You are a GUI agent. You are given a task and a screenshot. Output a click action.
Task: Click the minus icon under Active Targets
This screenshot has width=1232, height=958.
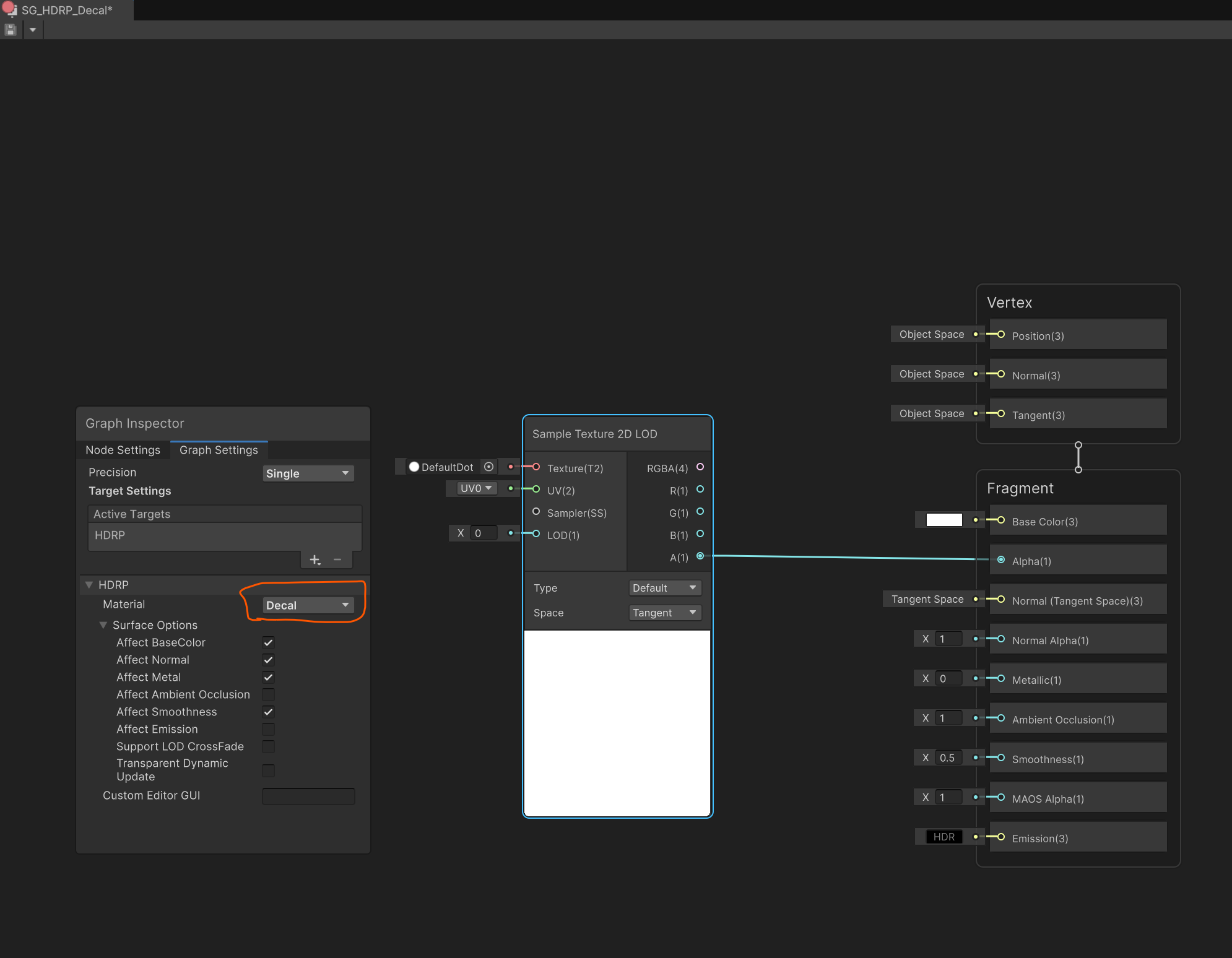tap(337, 559)
